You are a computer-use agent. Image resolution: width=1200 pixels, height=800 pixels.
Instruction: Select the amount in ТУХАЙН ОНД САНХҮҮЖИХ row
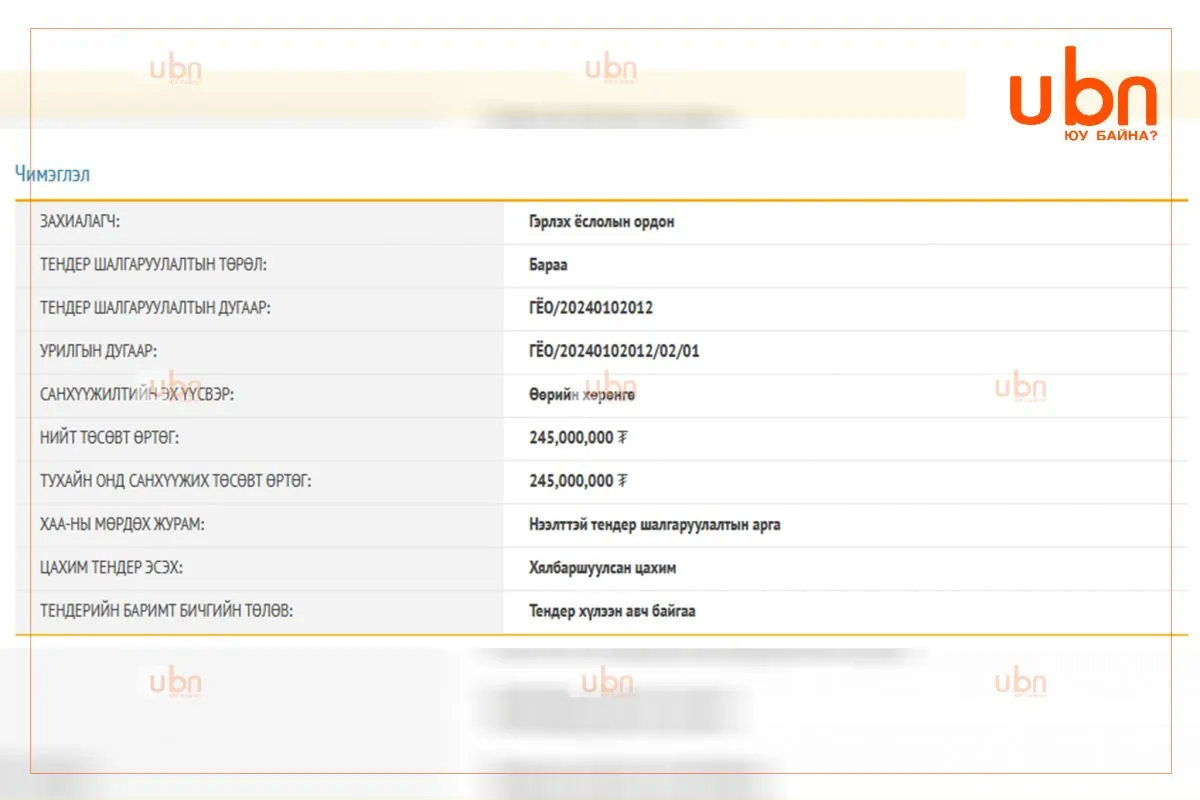[578, 481]
